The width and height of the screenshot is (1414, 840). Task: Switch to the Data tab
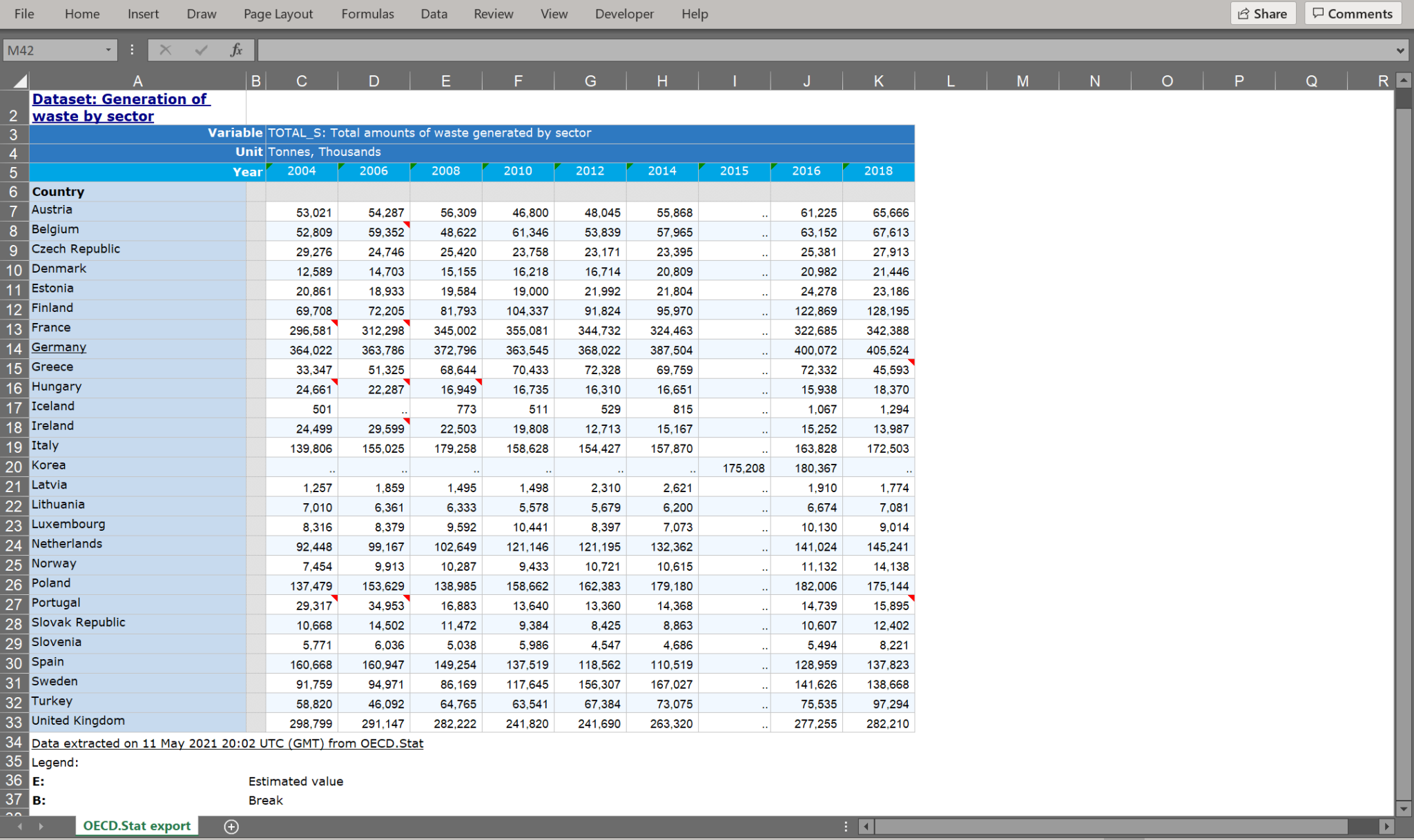[434, 14]
